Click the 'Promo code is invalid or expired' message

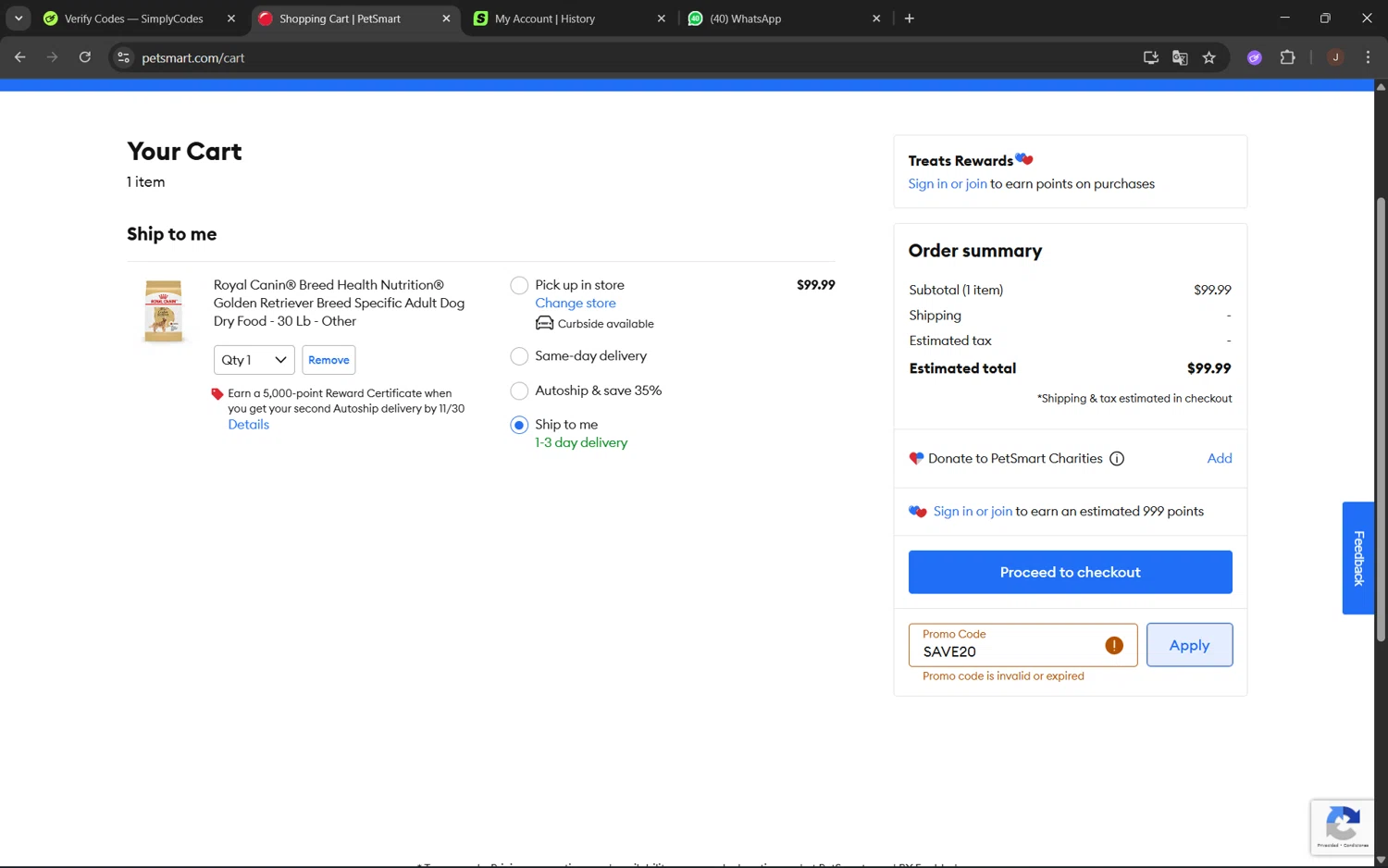coord(1003,676)
